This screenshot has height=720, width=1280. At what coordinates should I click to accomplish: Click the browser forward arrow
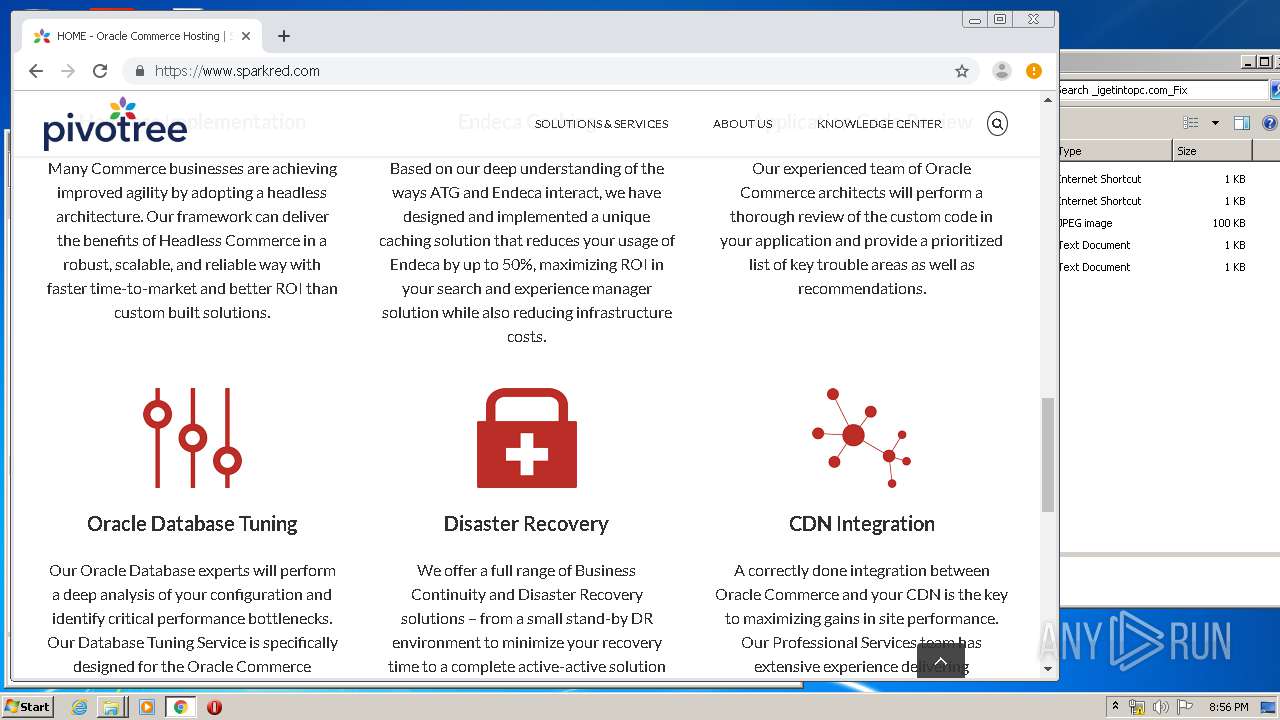tap(68, 71)
